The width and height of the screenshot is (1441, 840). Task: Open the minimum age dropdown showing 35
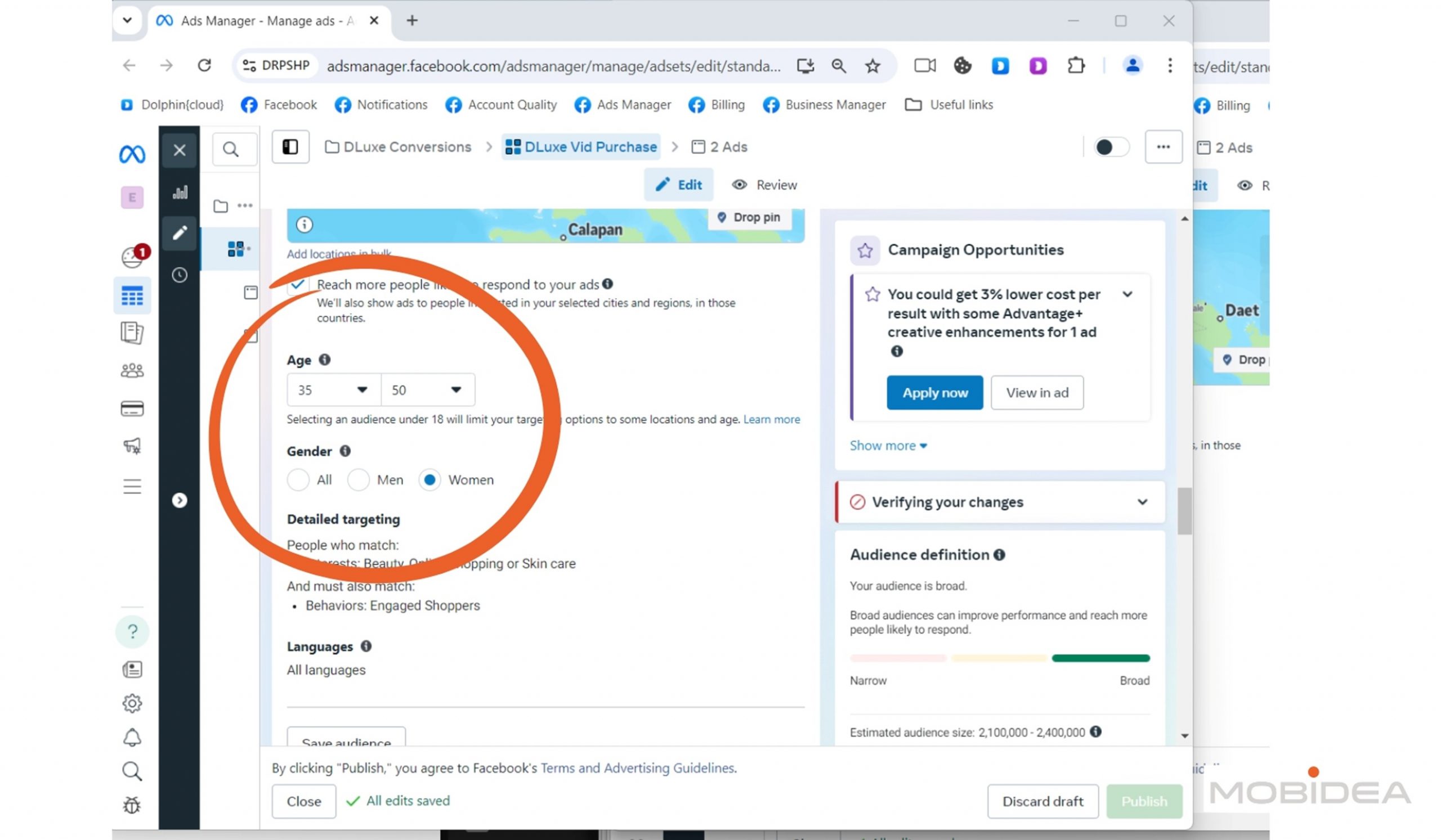[x=334, y=390]
